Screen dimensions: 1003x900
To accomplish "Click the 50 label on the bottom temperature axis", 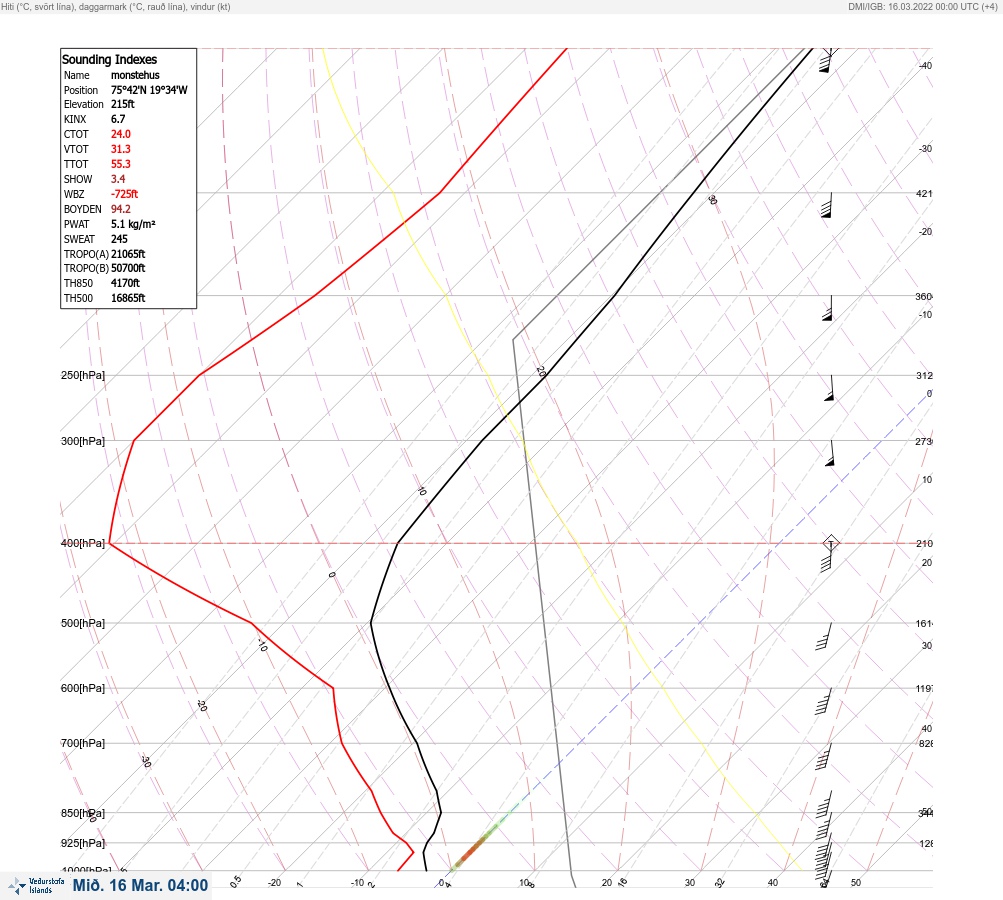I will tap(856, 883).
